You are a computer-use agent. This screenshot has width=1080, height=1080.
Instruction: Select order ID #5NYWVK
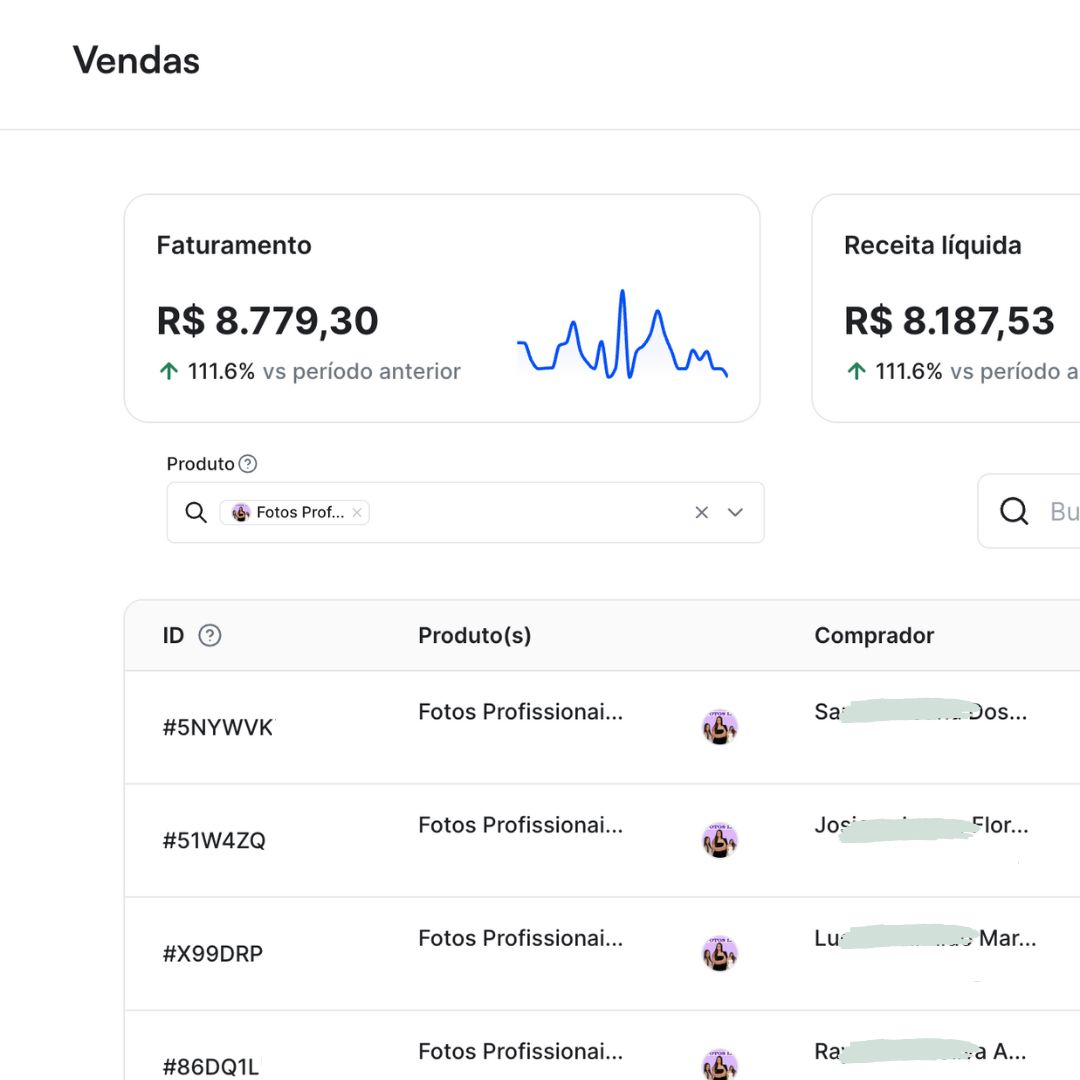(x=218, y=727)
